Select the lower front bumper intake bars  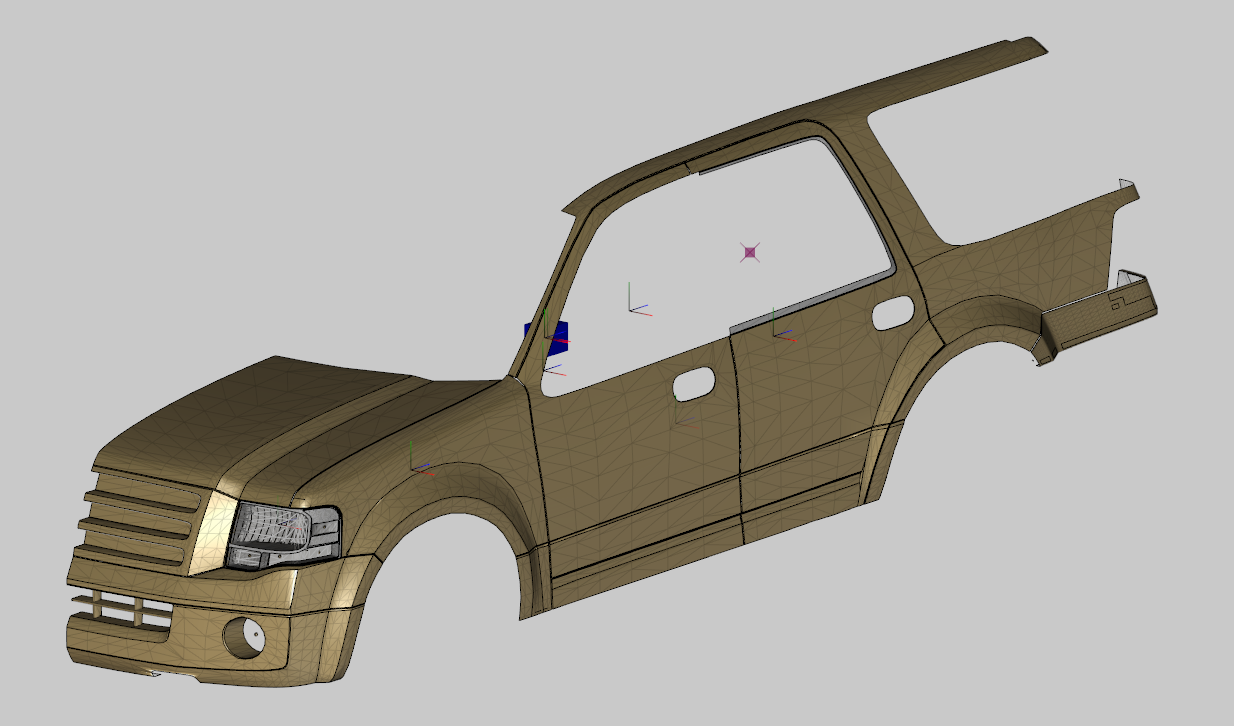pyautogui.click(x=122, y=610)
